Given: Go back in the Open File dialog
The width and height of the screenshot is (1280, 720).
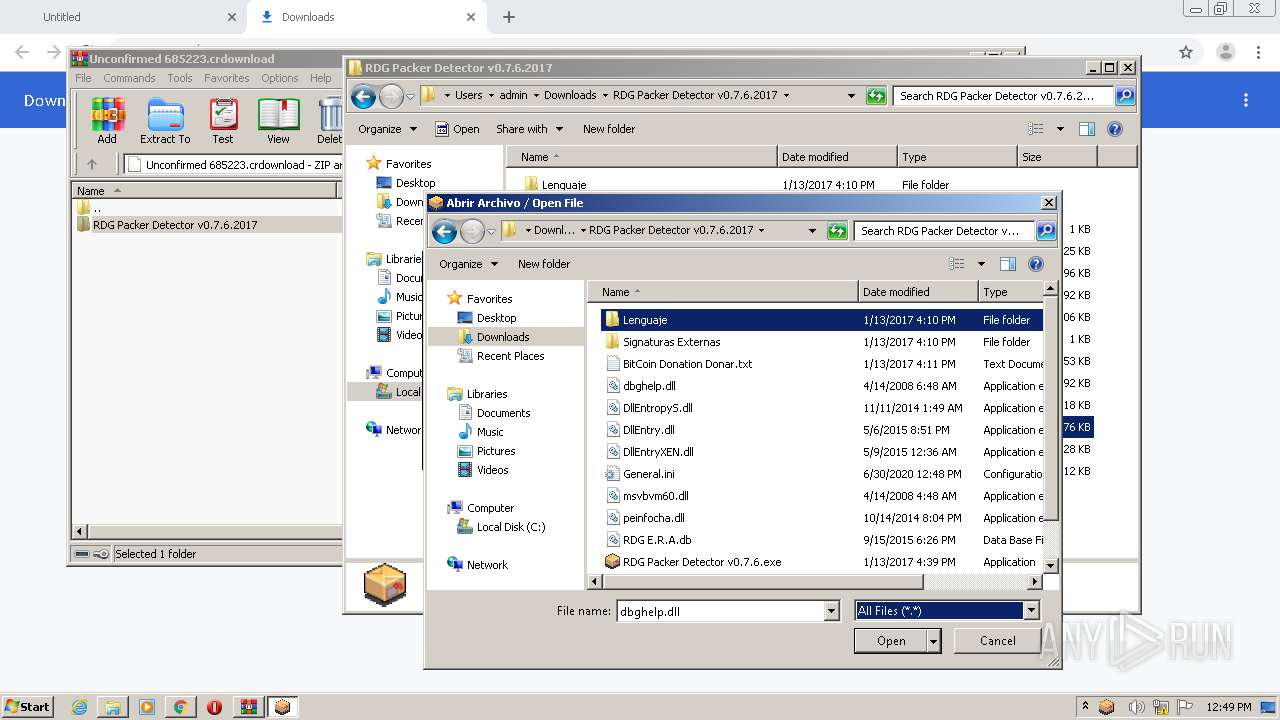Looking at the screenshot, I should [x=444, y=231].
